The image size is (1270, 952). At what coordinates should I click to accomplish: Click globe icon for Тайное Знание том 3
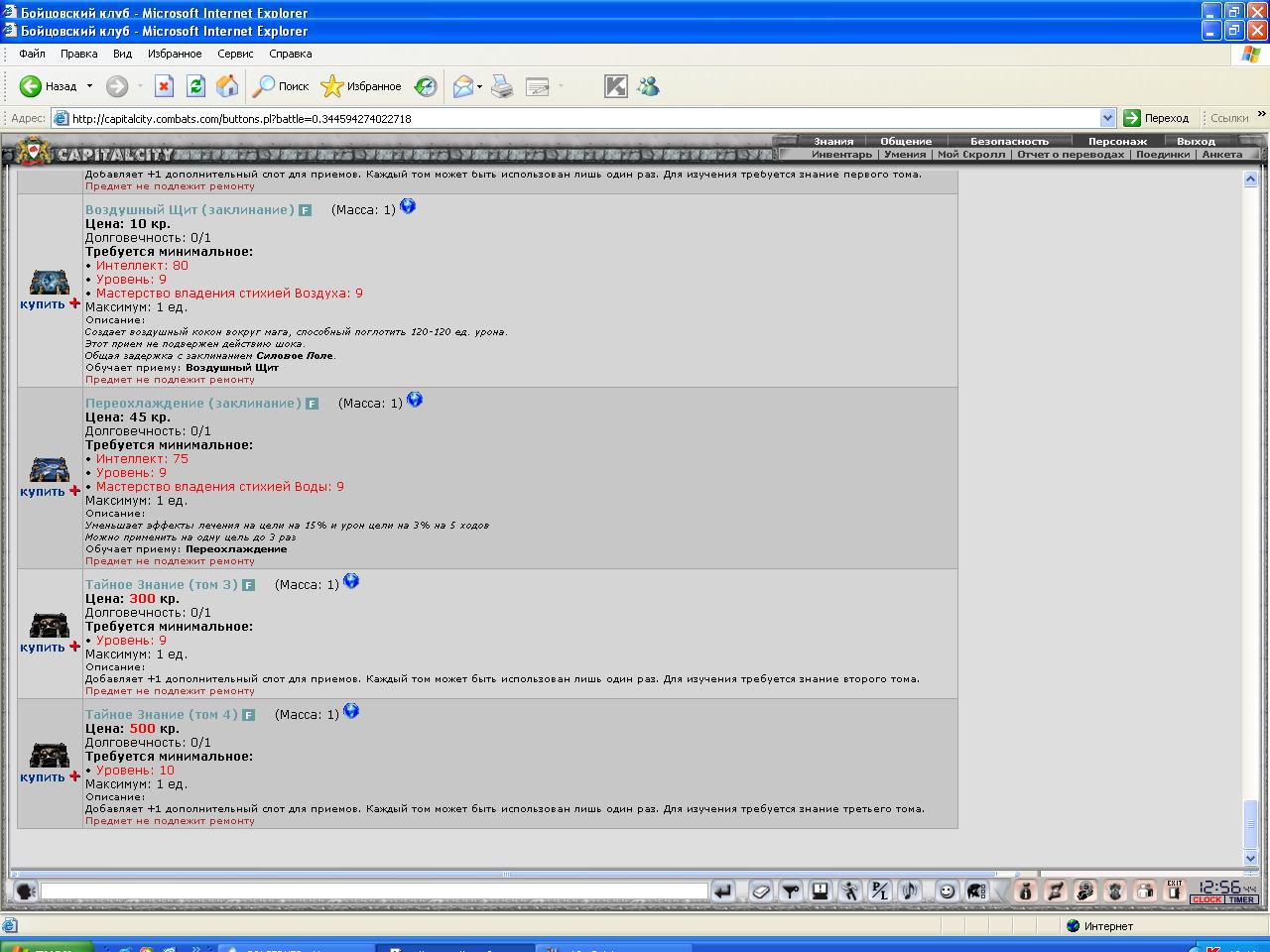coord(351,581)
